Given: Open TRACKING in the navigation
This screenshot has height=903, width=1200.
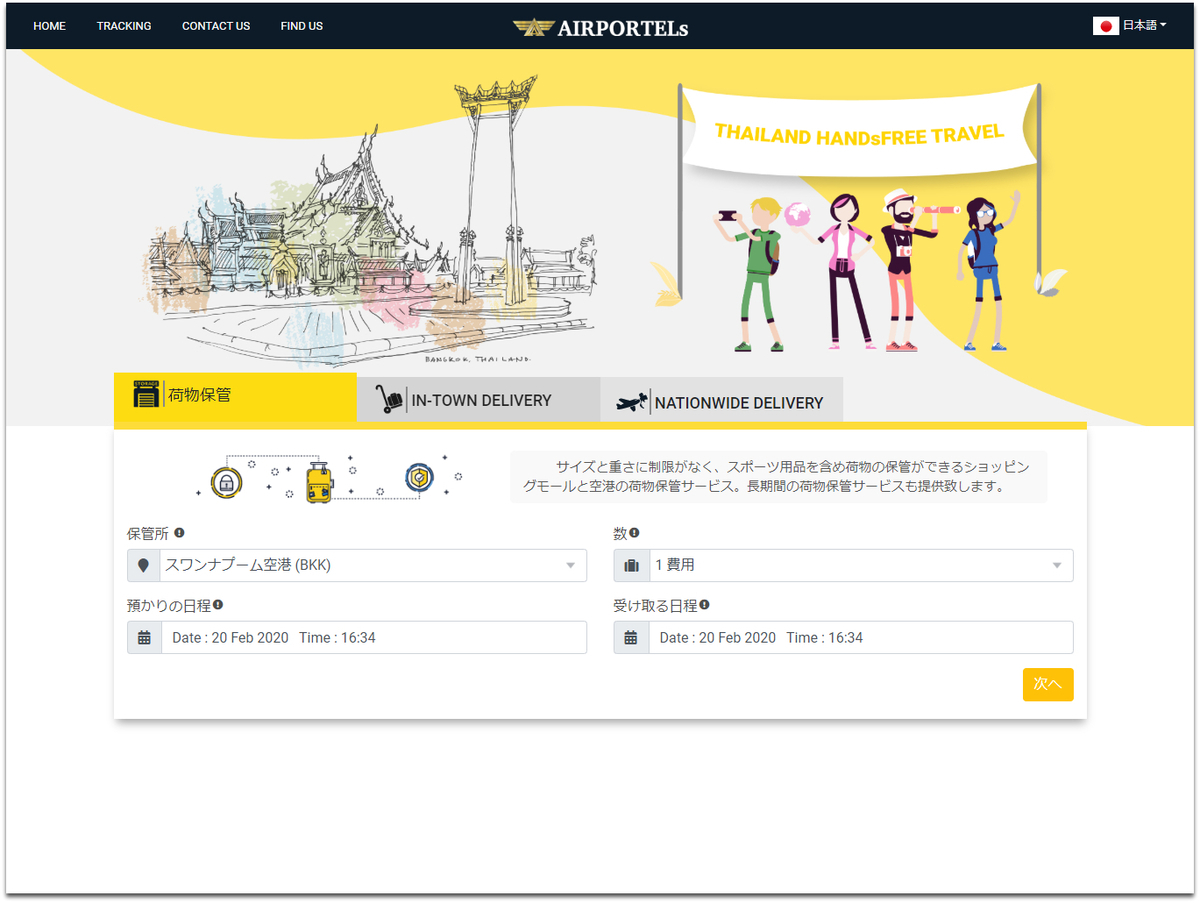Looking at the screenshot, I should coord(124,26).
